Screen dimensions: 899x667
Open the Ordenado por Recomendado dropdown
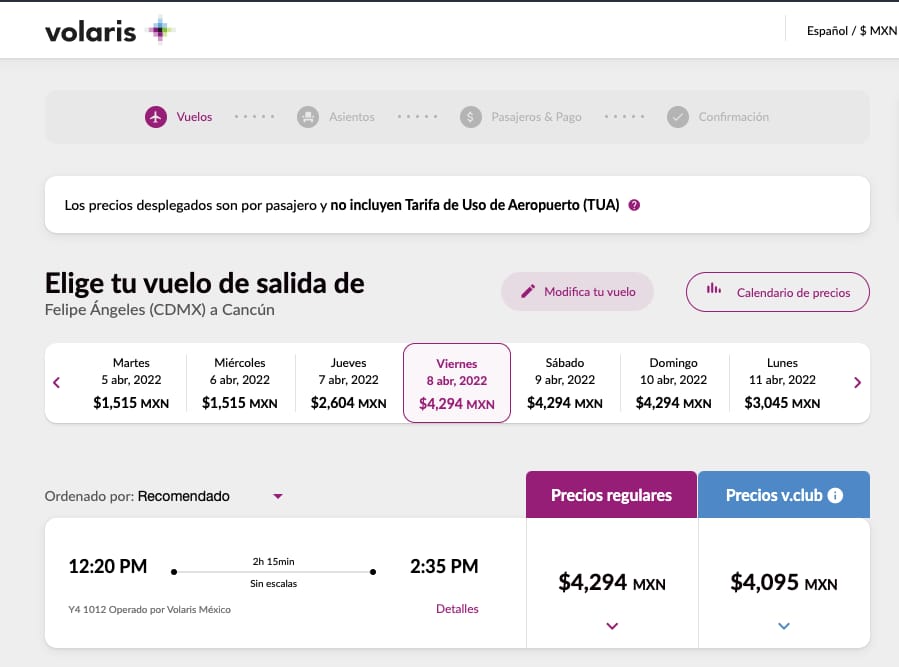pos(278,496)
